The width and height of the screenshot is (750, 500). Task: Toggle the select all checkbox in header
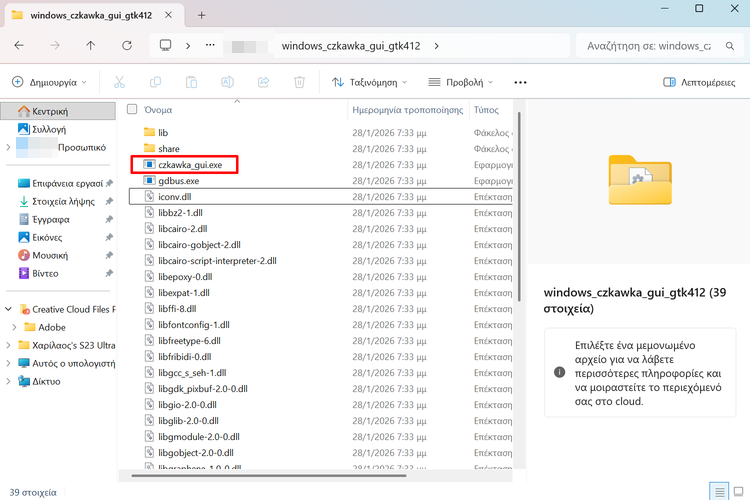click(132, 109)
